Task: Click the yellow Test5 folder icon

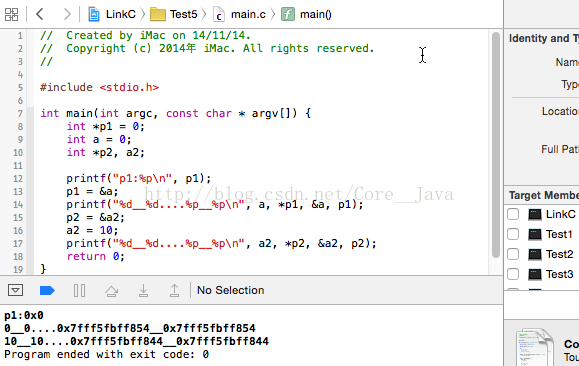Action: 158,14
